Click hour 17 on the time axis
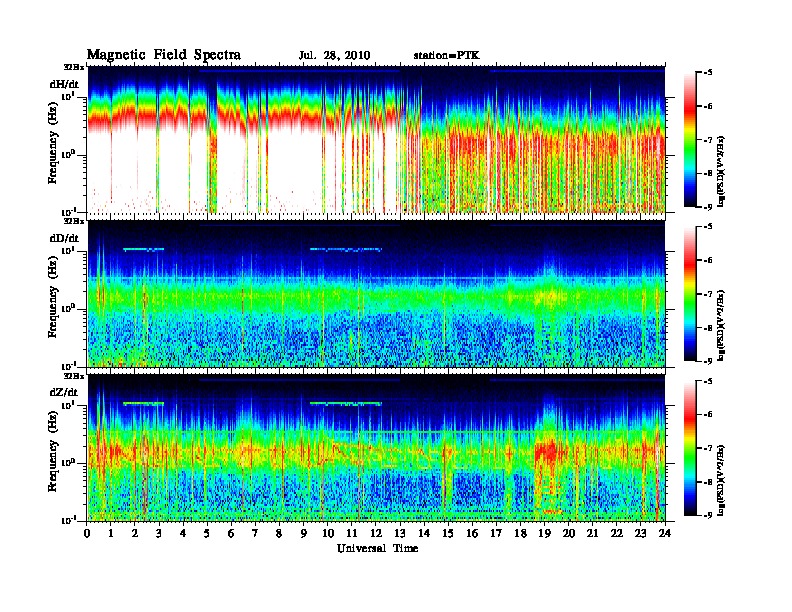Image resolution: width=792 pixels, height=612 pixels. [497, 533]
